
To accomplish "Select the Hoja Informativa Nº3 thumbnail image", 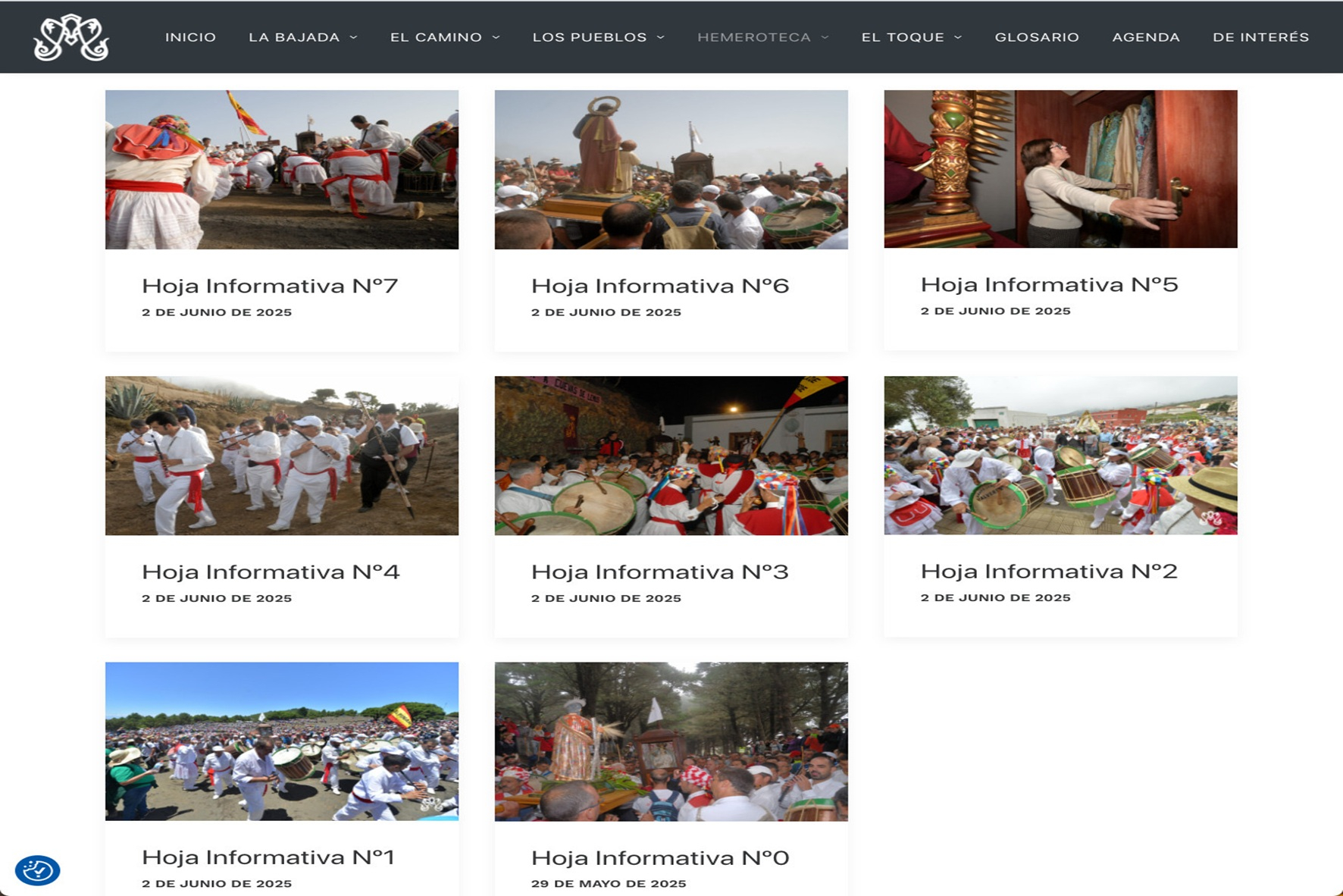I will (671, 456).
